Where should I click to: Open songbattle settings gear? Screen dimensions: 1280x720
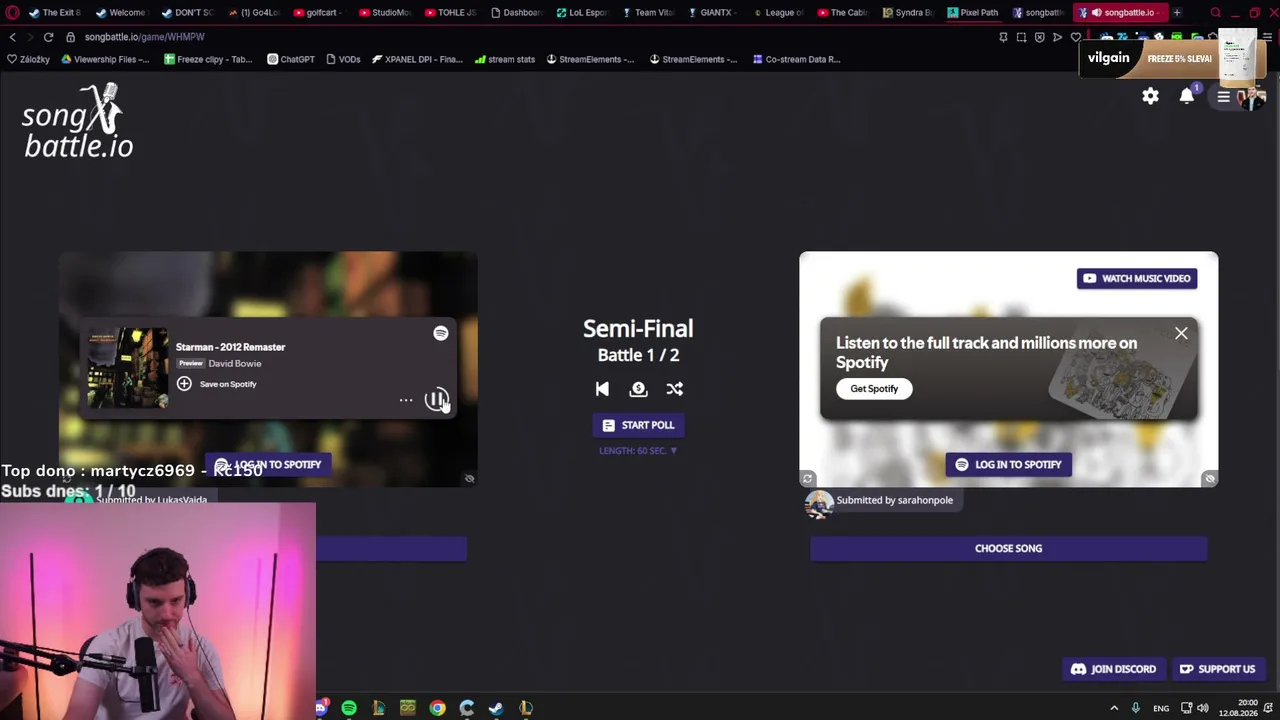pyautogui.click(x=1150, y=96)
